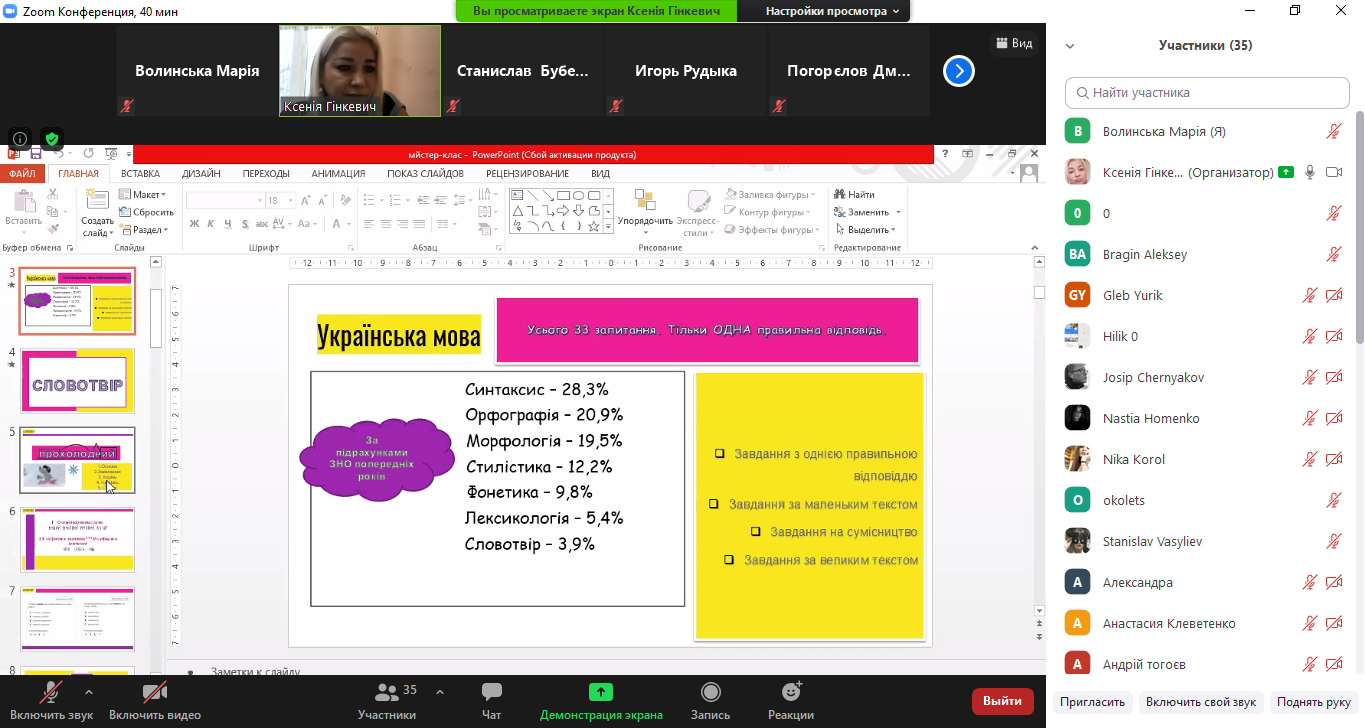
Task: Click the green Share Screen icon
Action: 600,693
